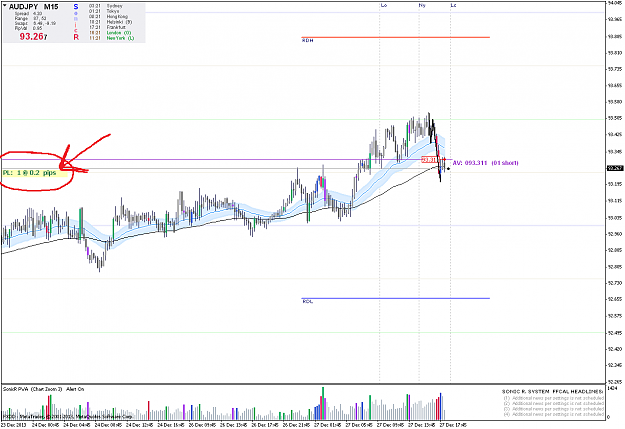Click the Spread value row
625x429 pixels.
tap(28, 14)
